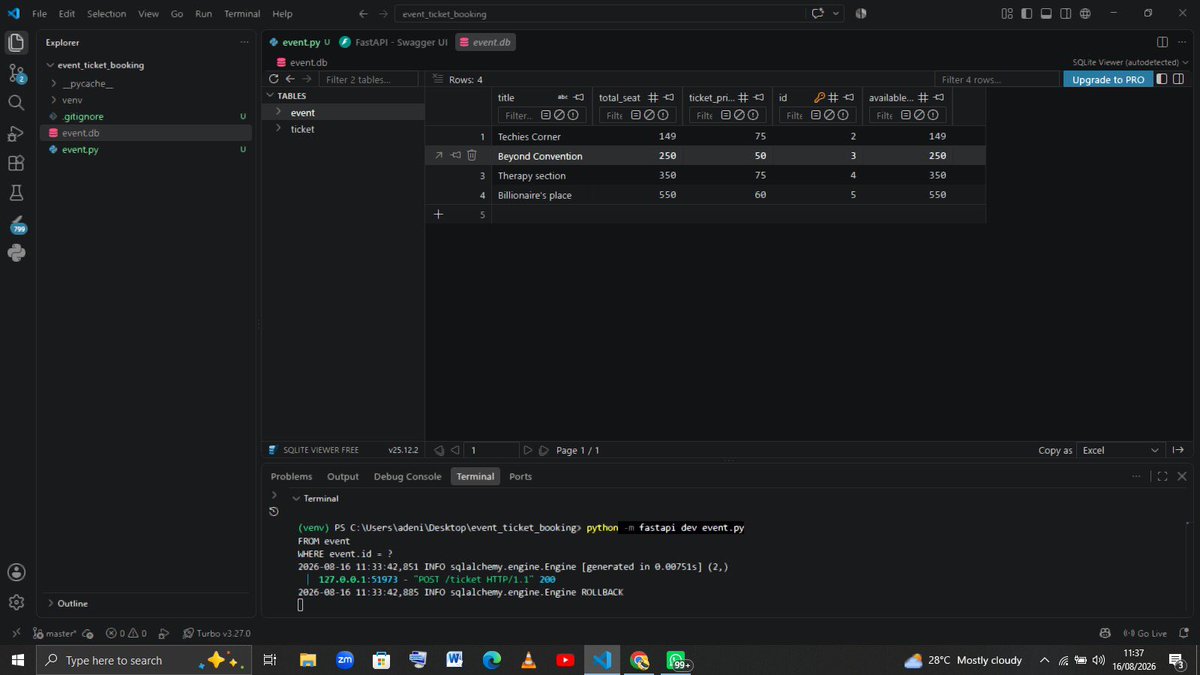This screenshot has width=1200, height=675.
Task: Open the Terminal menu
Action: pos(242,13)
